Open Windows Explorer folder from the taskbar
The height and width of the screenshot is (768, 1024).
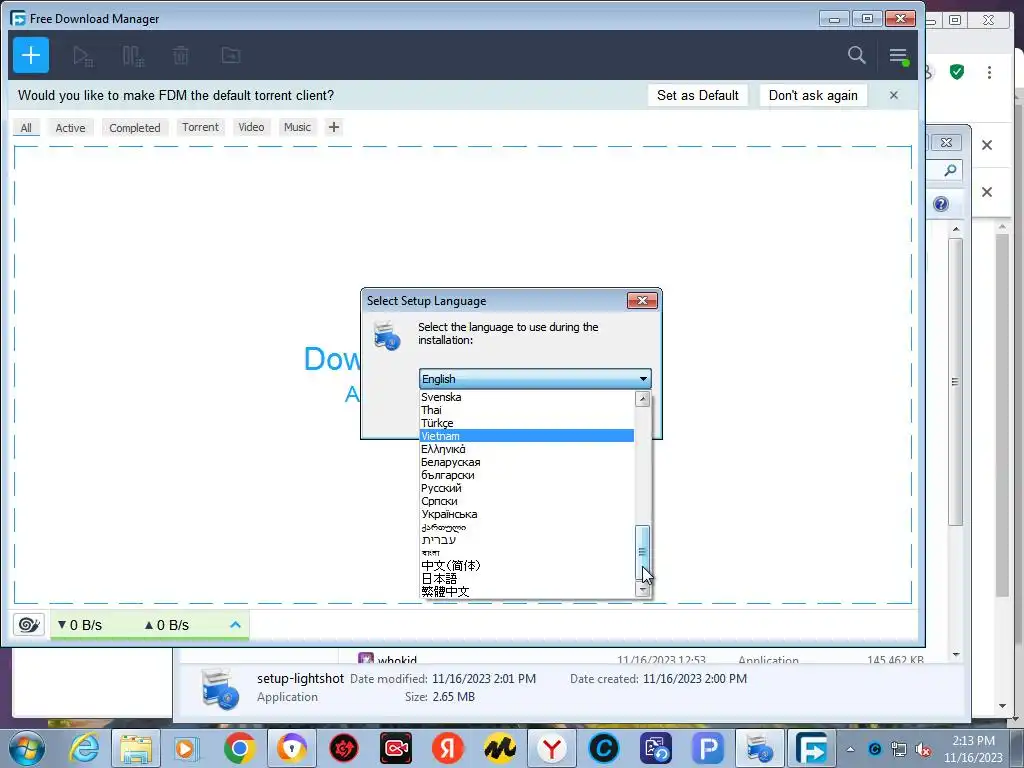pyautogui.click(x=136, y=748)
